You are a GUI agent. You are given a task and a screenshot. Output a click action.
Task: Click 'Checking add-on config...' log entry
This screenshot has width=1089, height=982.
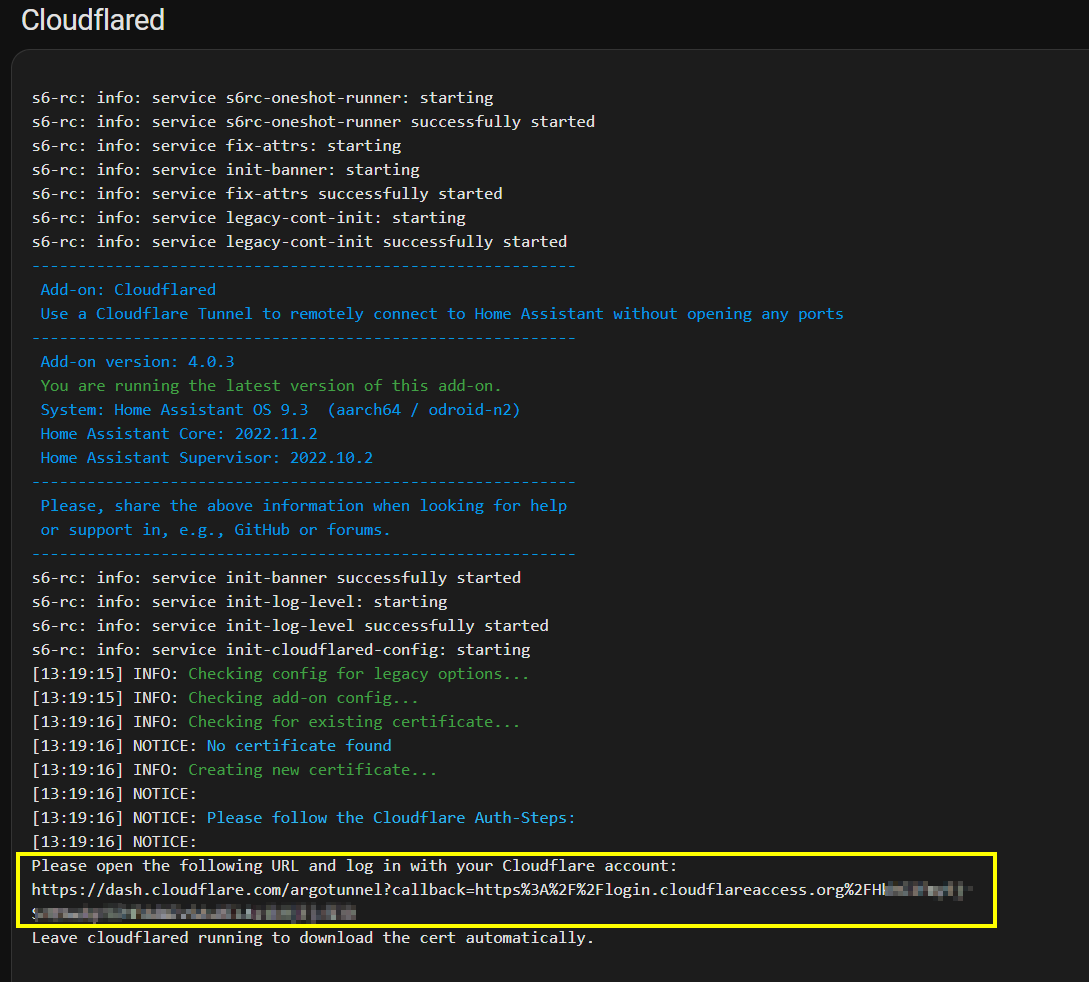[225, 698]
